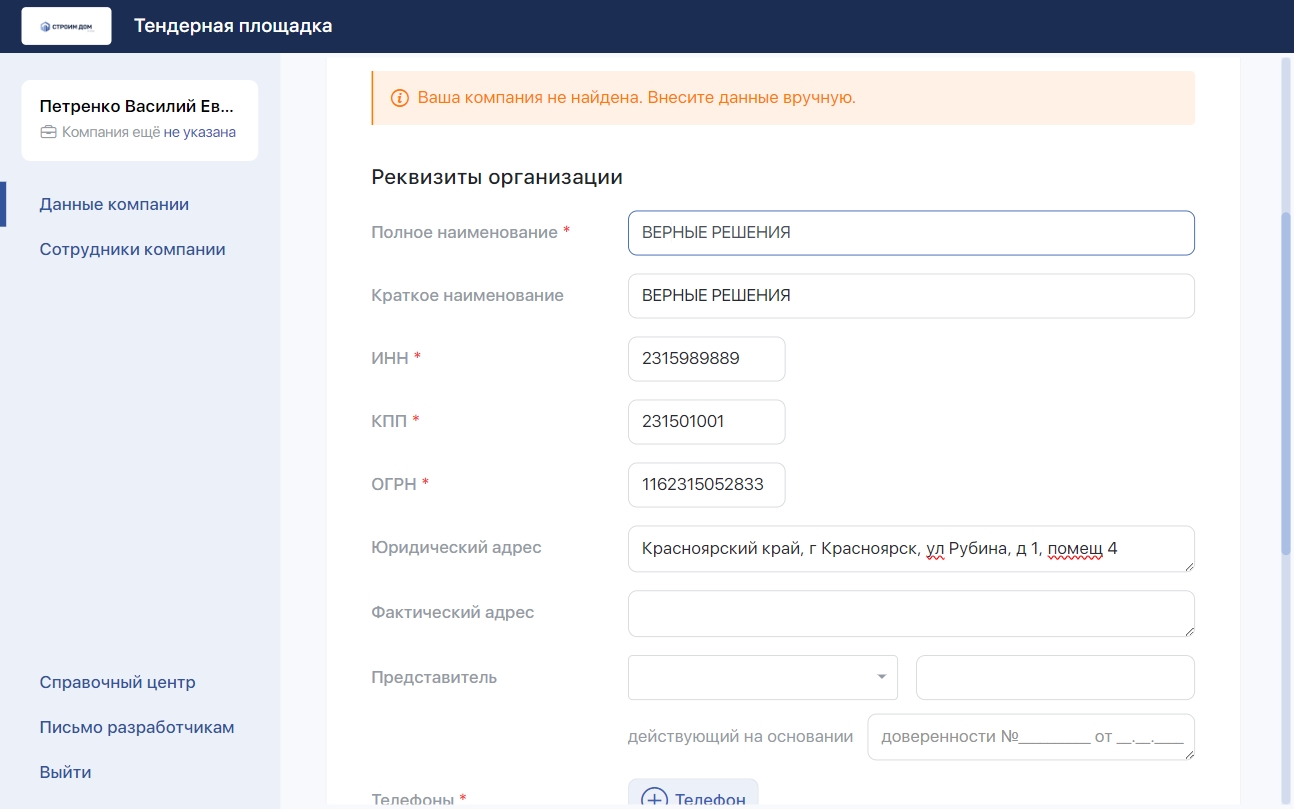Viewport: 1294px width, 810px height.
Task: Click the Краткое наименование text field
Action: point(910,296)
